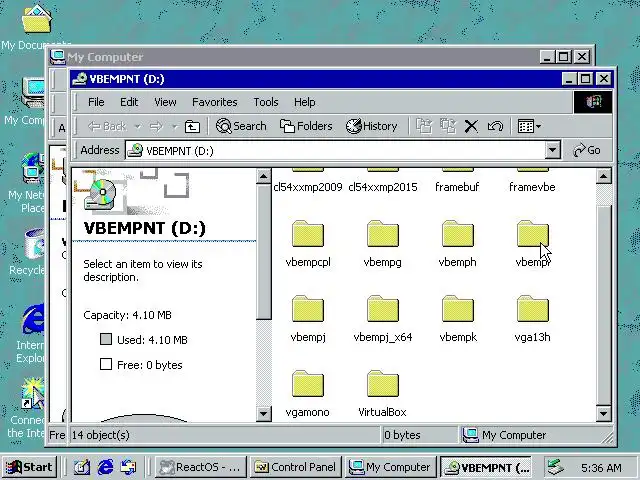The height and width of the screenshot is (480, 640).
Task: Click the 14 object(s) status bar text
Action: pos(101,435)
